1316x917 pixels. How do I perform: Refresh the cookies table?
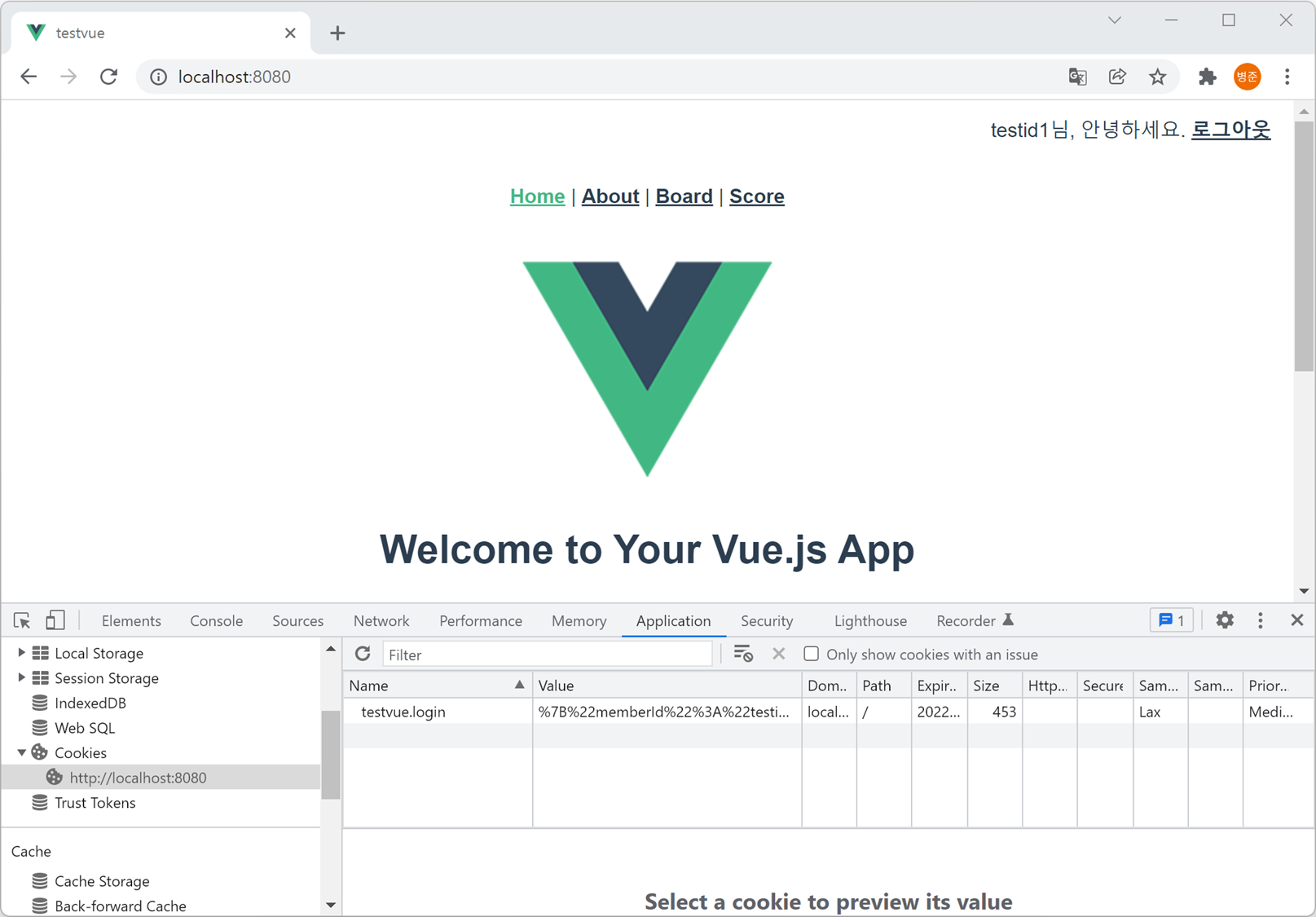click(363, 654)
